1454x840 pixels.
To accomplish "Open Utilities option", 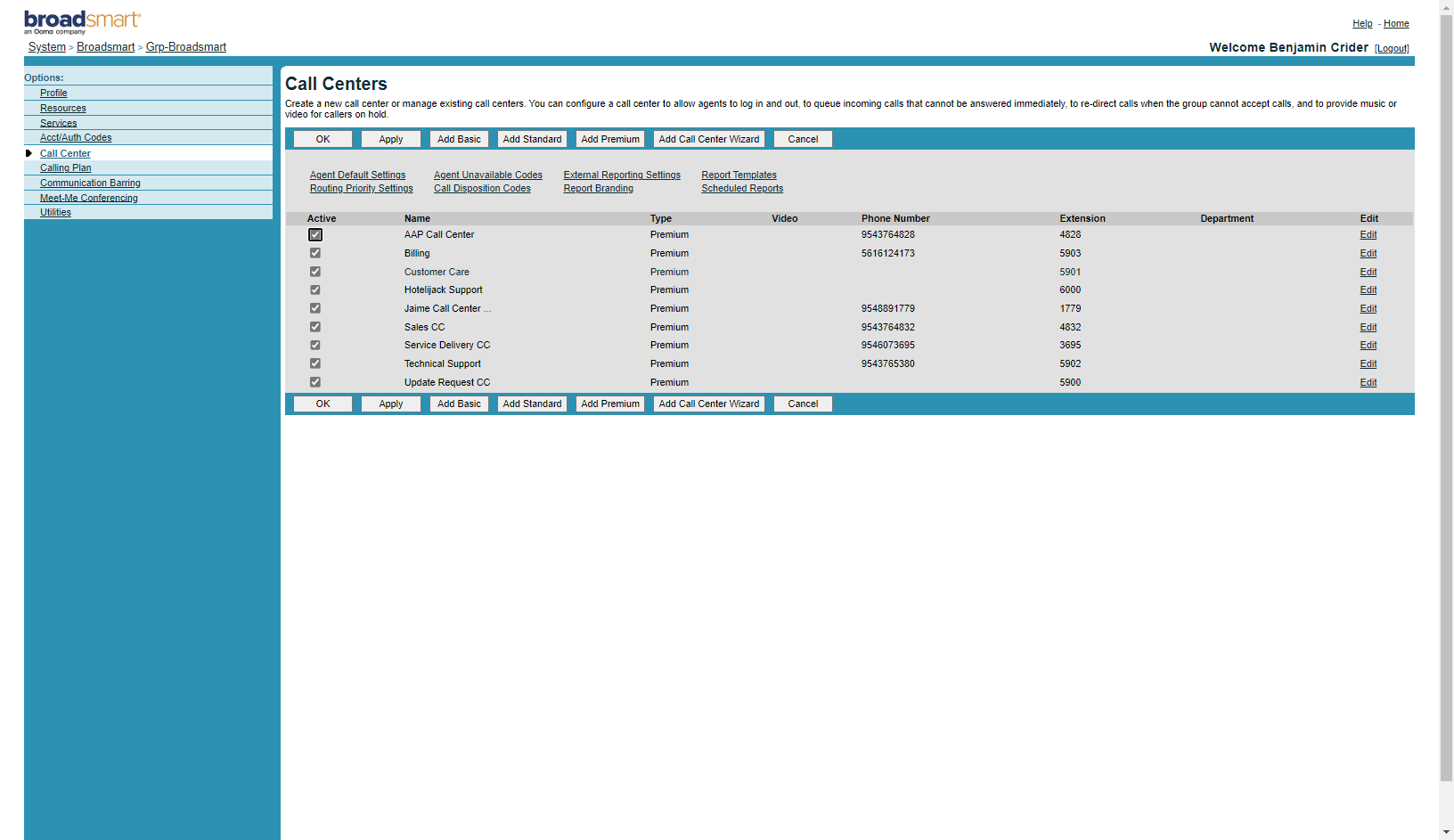I will click(55, 212).
